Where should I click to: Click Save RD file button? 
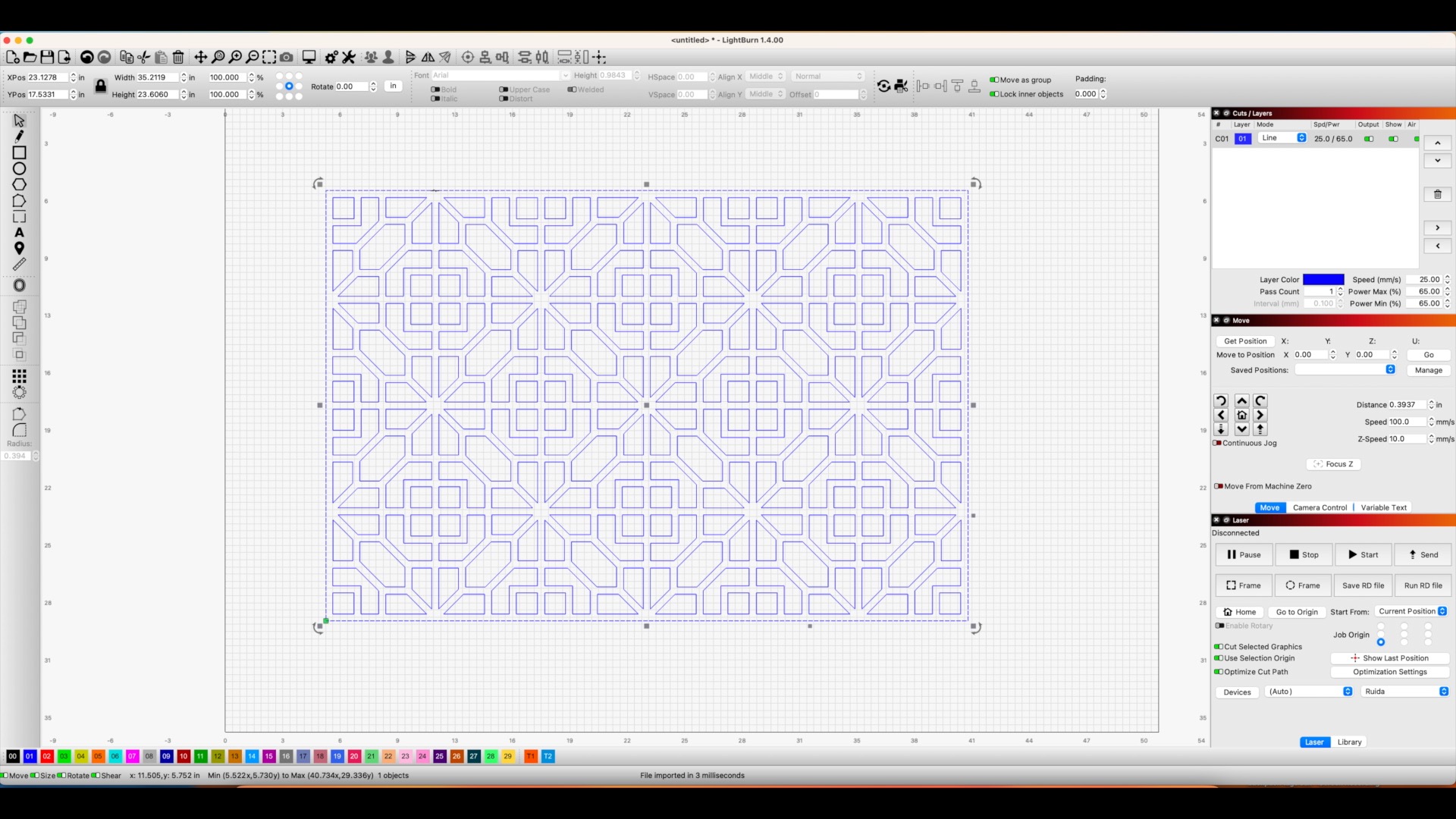point(1363,585)
